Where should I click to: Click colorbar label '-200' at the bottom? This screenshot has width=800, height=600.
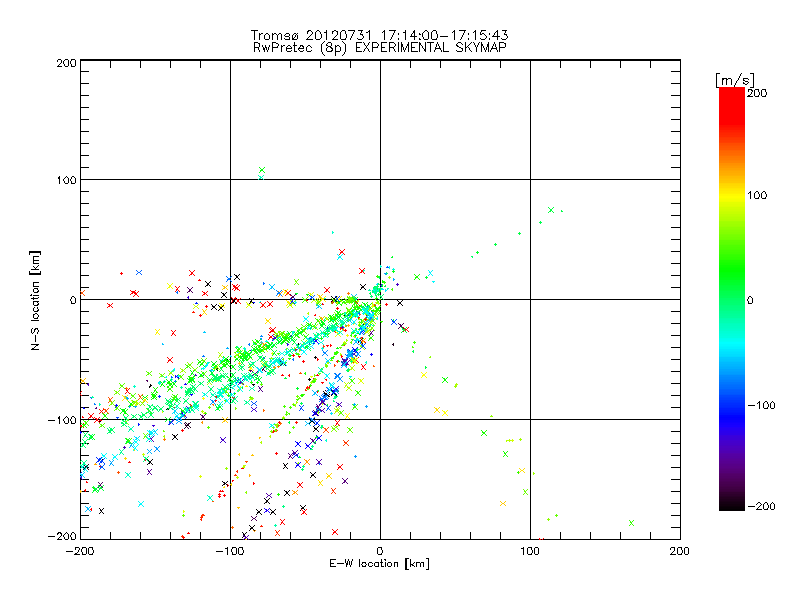point(761,506)
